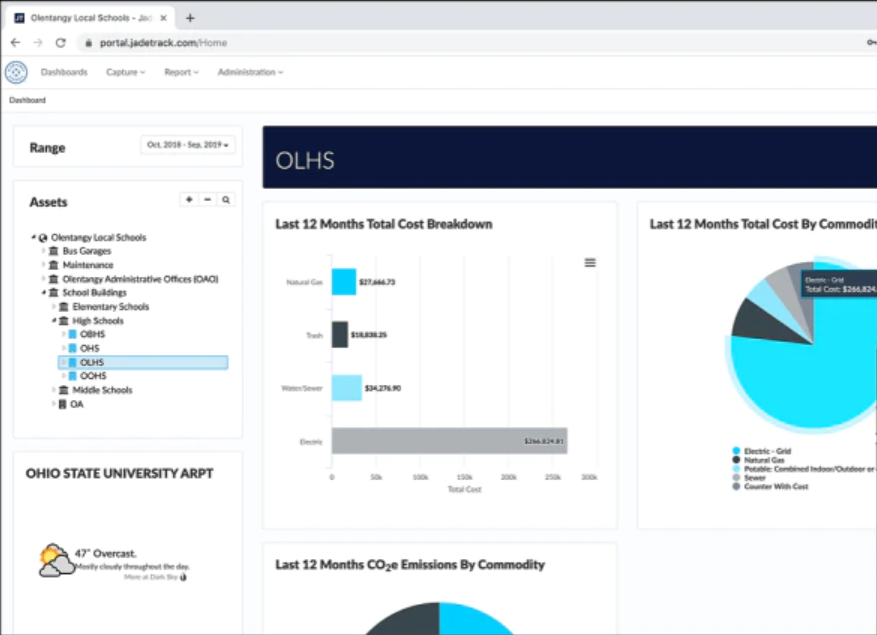
Task: Open the bar chart hamburger menu
Action: [590, 262]
